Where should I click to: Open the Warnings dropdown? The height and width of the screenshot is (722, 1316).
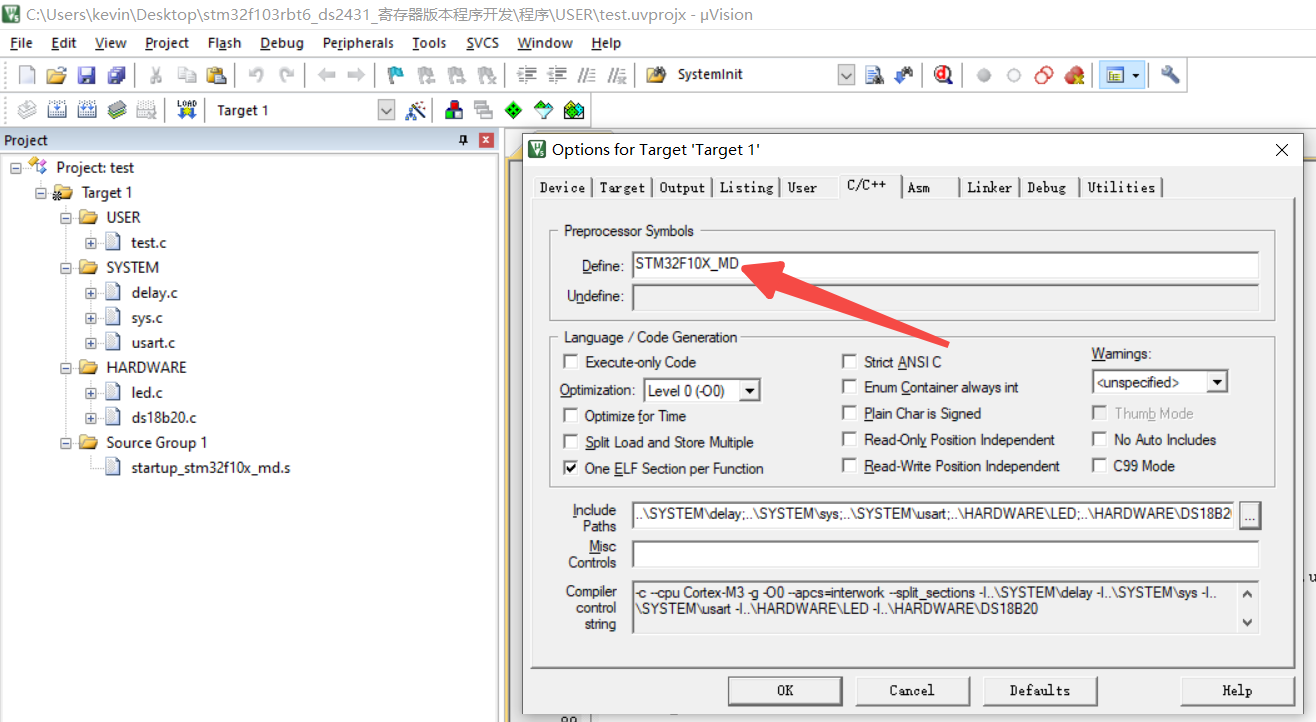1216,382
